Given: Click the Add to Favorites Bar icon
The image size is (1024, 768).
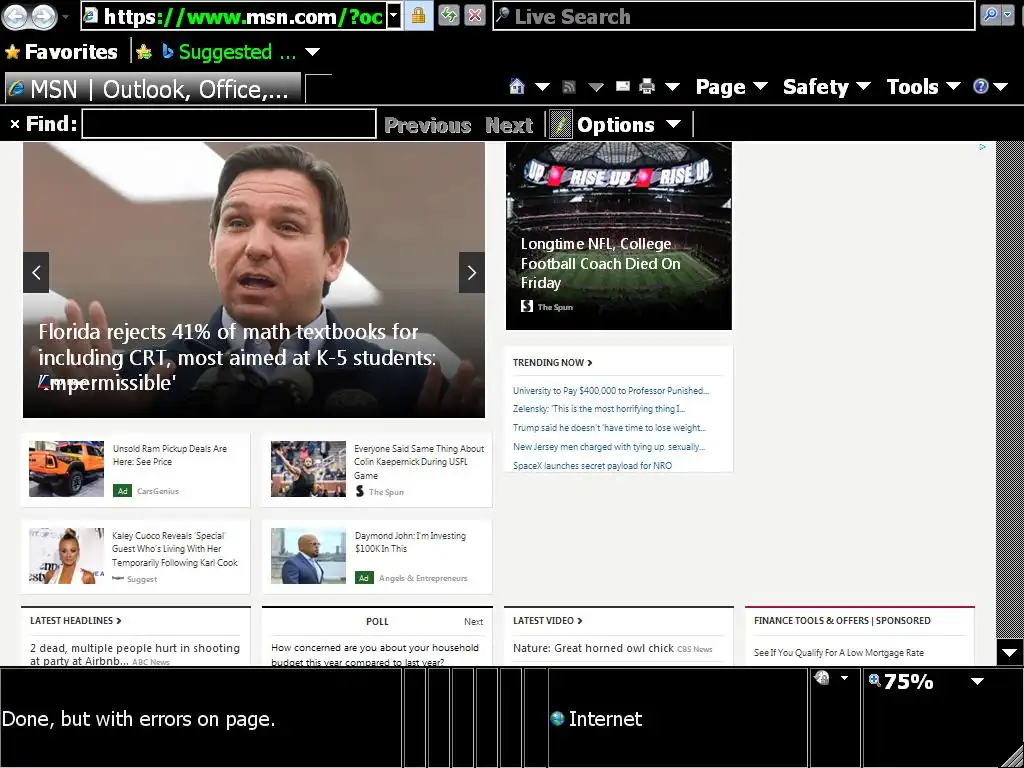Looking at the screenshot, I should pyautogui.click(x=144, y=52).
